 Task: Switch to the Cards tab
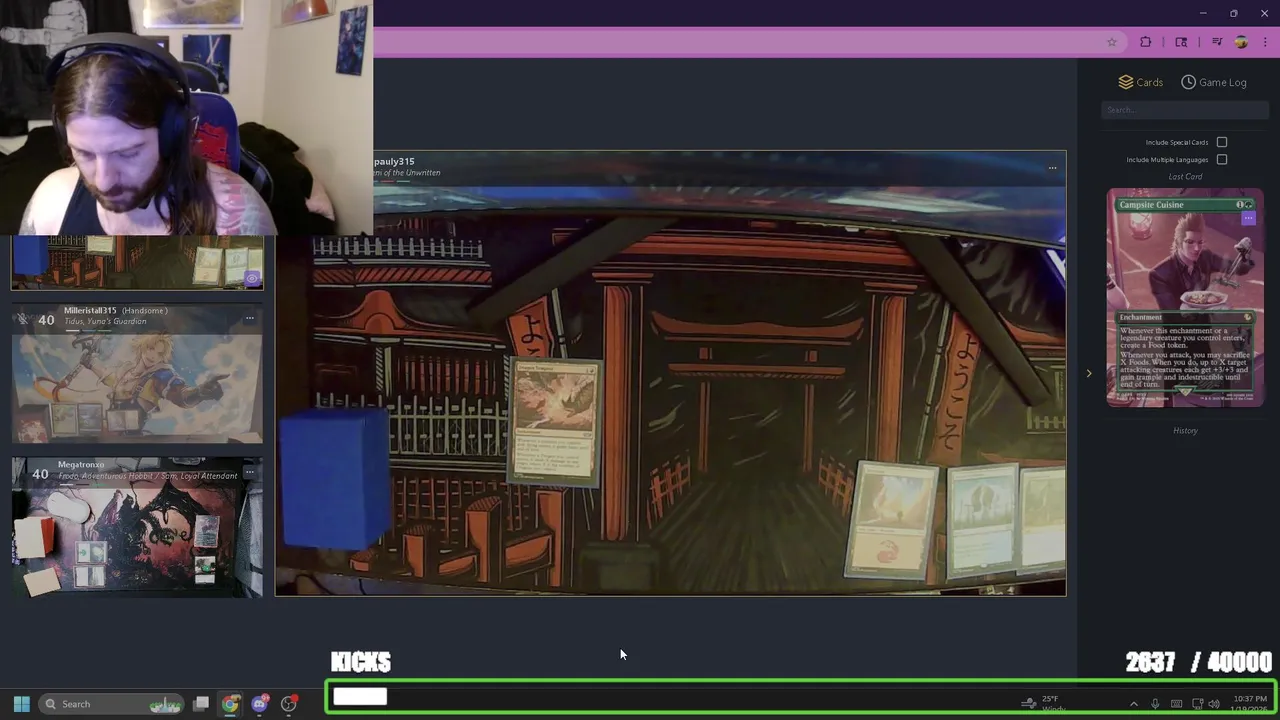pos(1141,82)
